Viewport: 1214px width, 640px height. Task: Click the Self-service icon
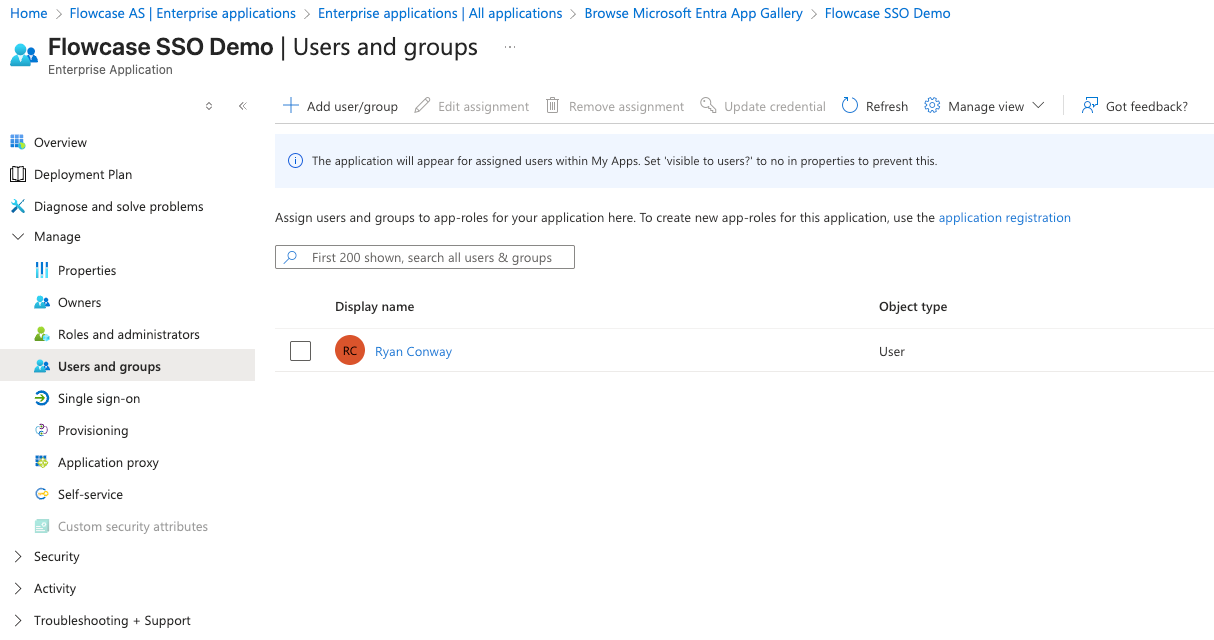41,494
